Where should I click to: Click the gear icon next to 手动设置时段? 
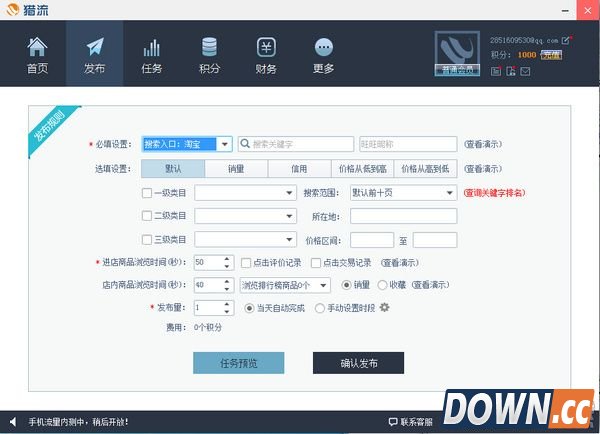(385, 307)
